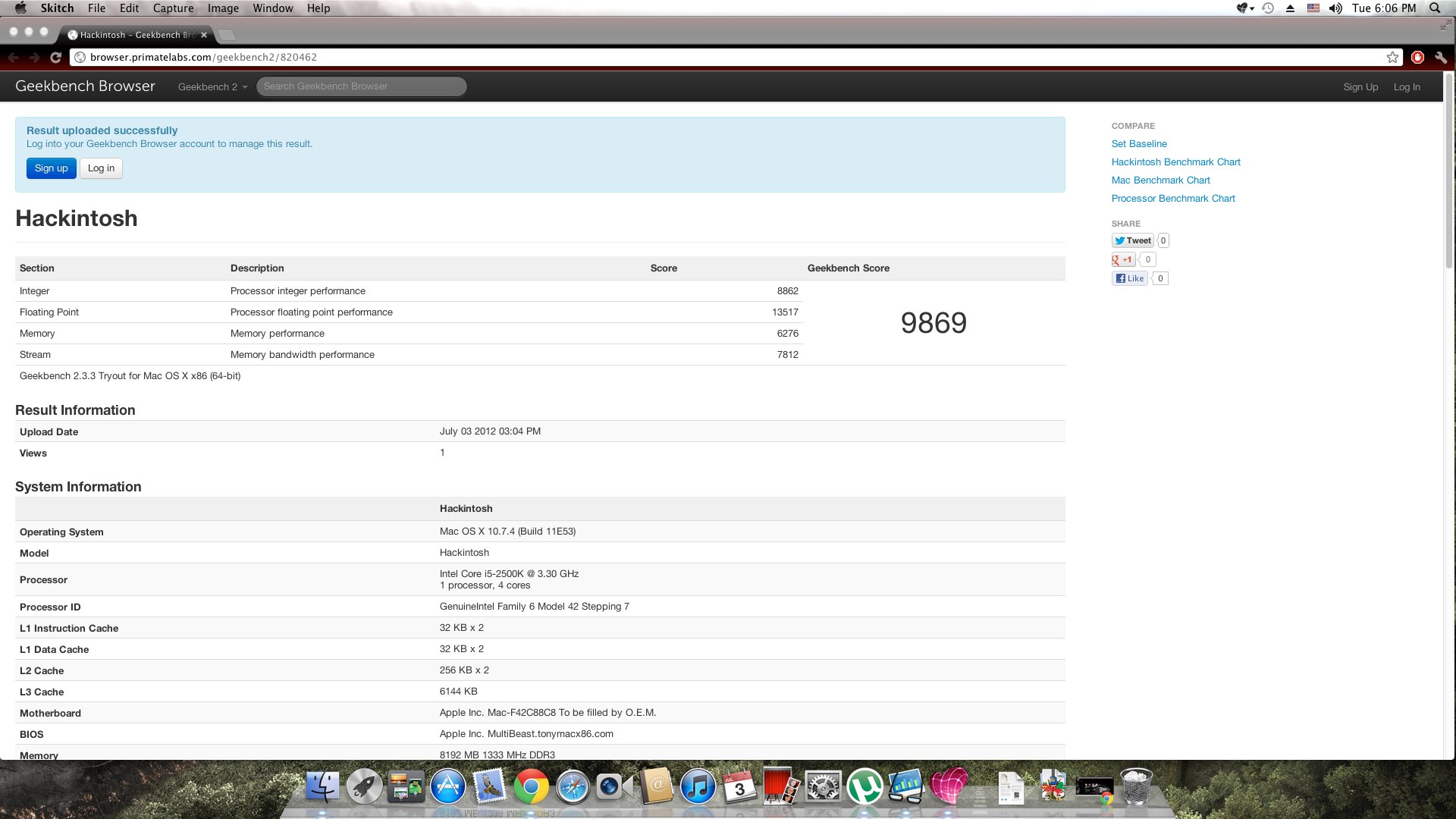Open the eject menu bar icon
Screen dimensions: 1456x819
pos(1290,8)
